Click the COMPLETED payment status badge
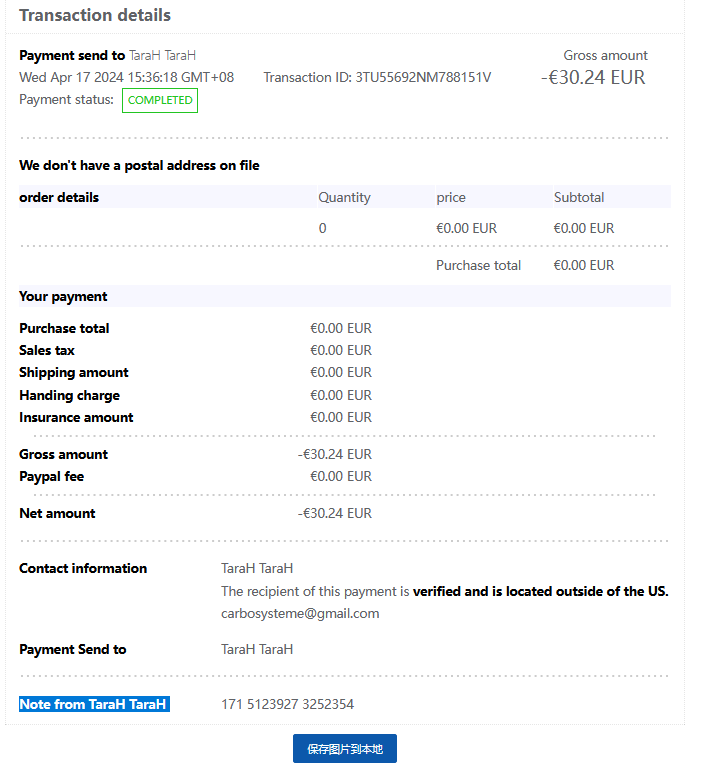The height and width of the screenshot is (765, 702). (160, 100)
